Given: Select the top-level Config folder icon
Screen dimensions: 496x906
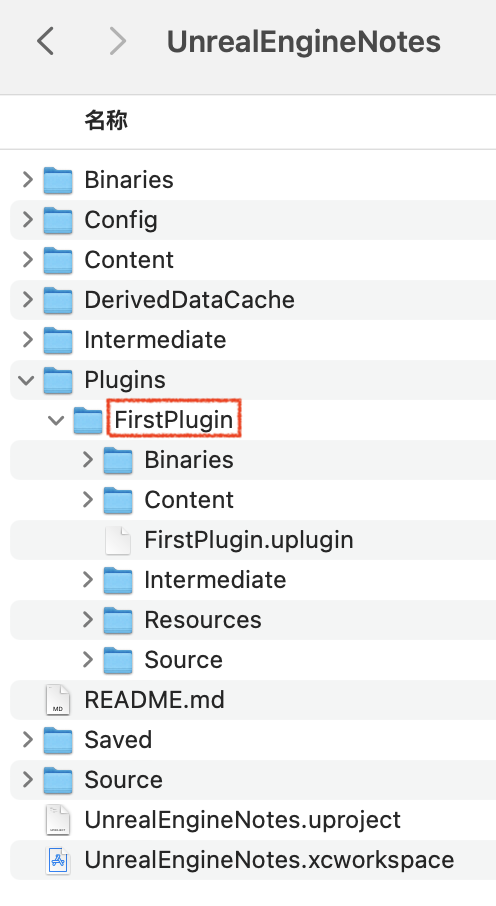Looking at the screenshot, I should point(58,220).
